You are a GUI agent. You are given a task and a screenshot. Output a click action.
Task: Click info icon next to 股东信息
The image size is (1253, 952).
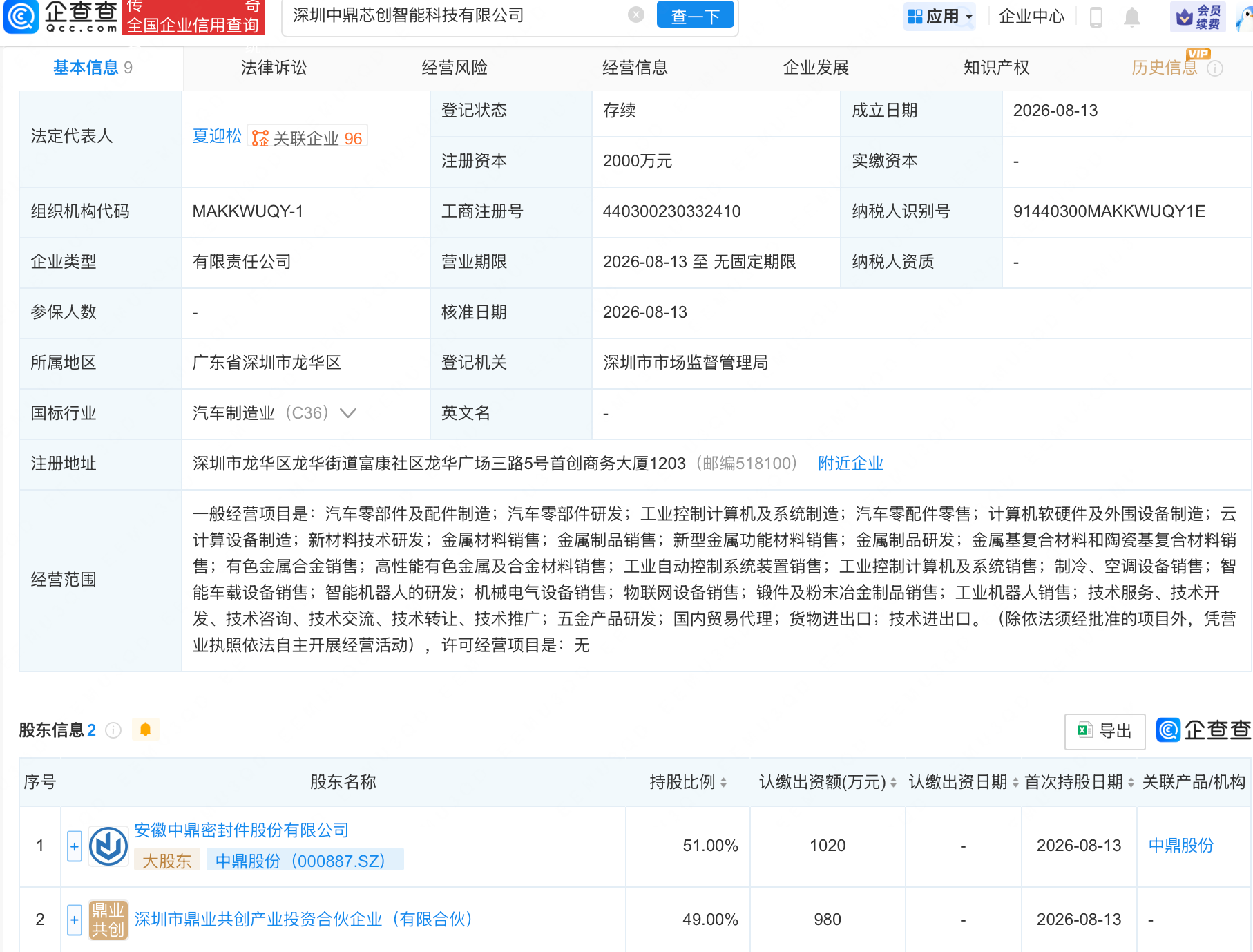[113, 730]
